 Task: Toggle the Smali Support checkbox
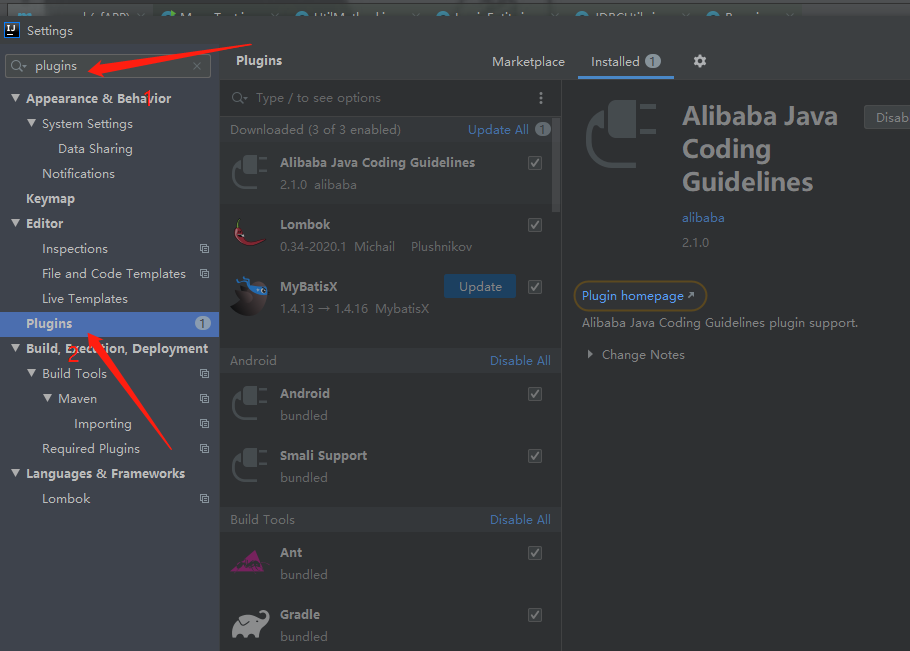[535, 456]
